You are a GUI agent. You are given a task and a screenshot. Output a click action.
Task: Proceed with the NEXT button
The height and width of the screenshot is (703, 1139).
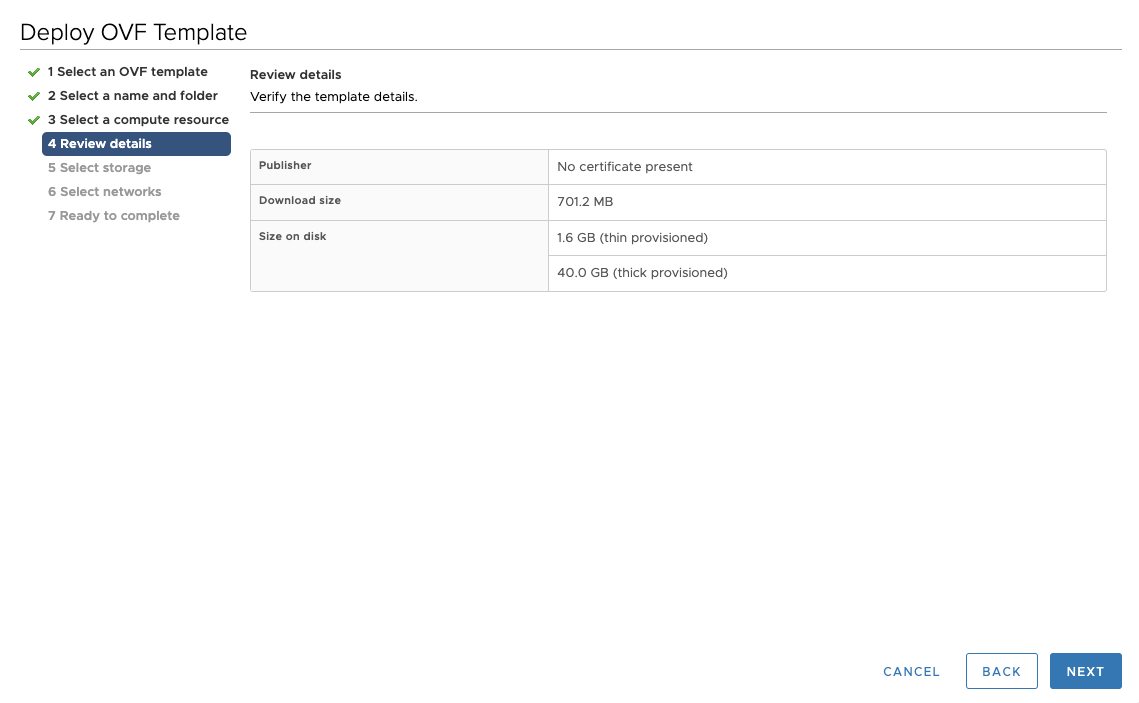[x=1085, y=671]
